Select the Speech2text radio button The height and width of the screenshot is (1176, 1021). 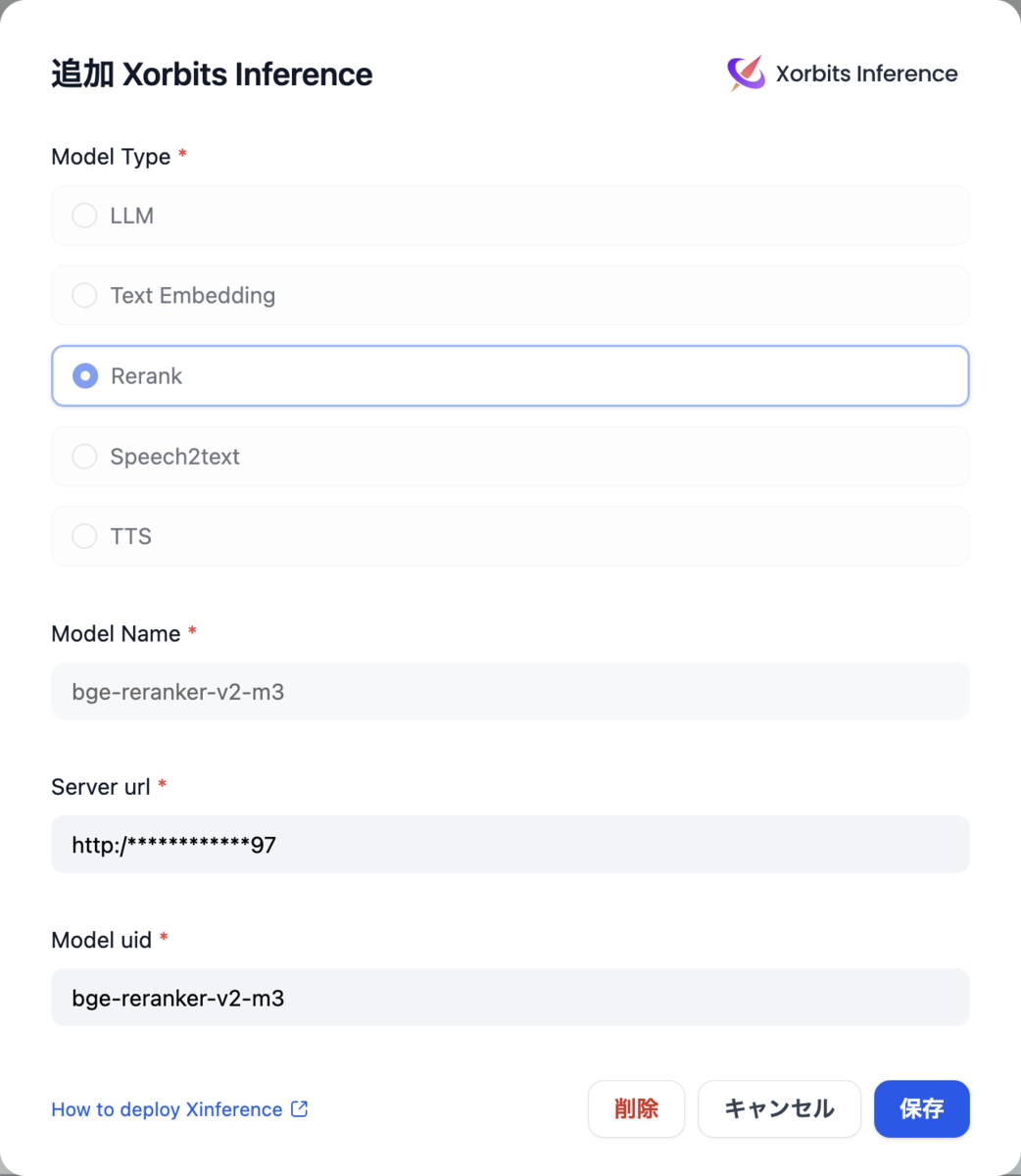85,456
